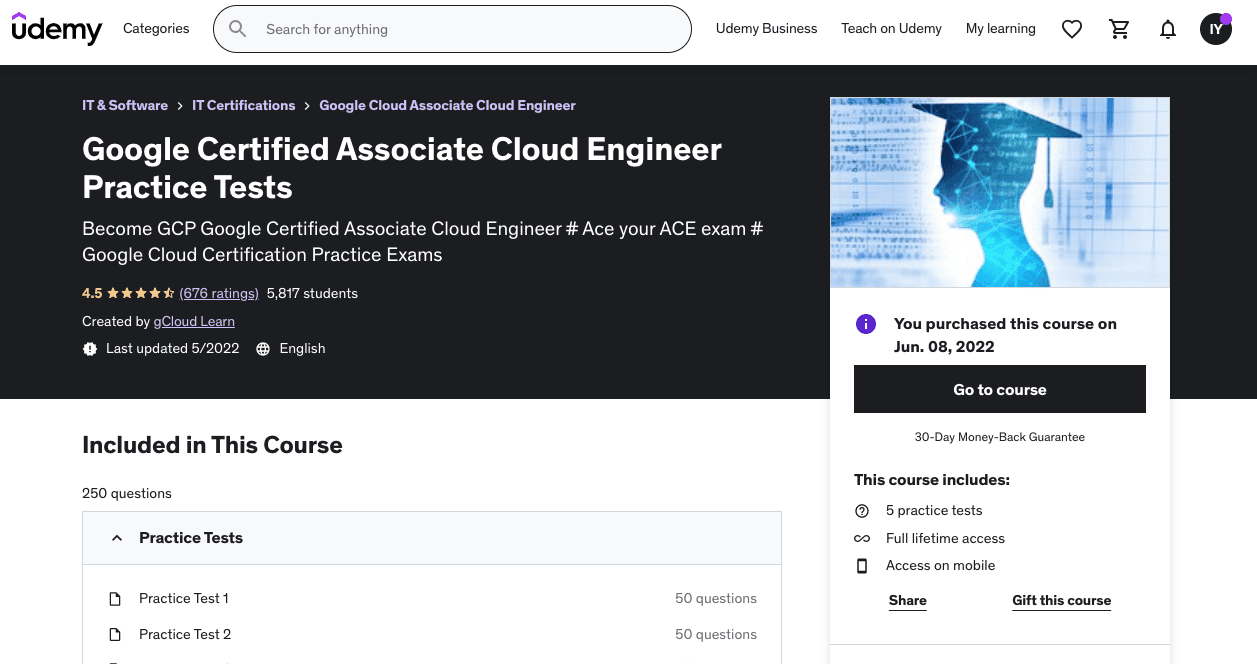Viewport: 1257px width, 664px height.
Task: Click the lifetime access infinity icon
Action: point(862,539)
